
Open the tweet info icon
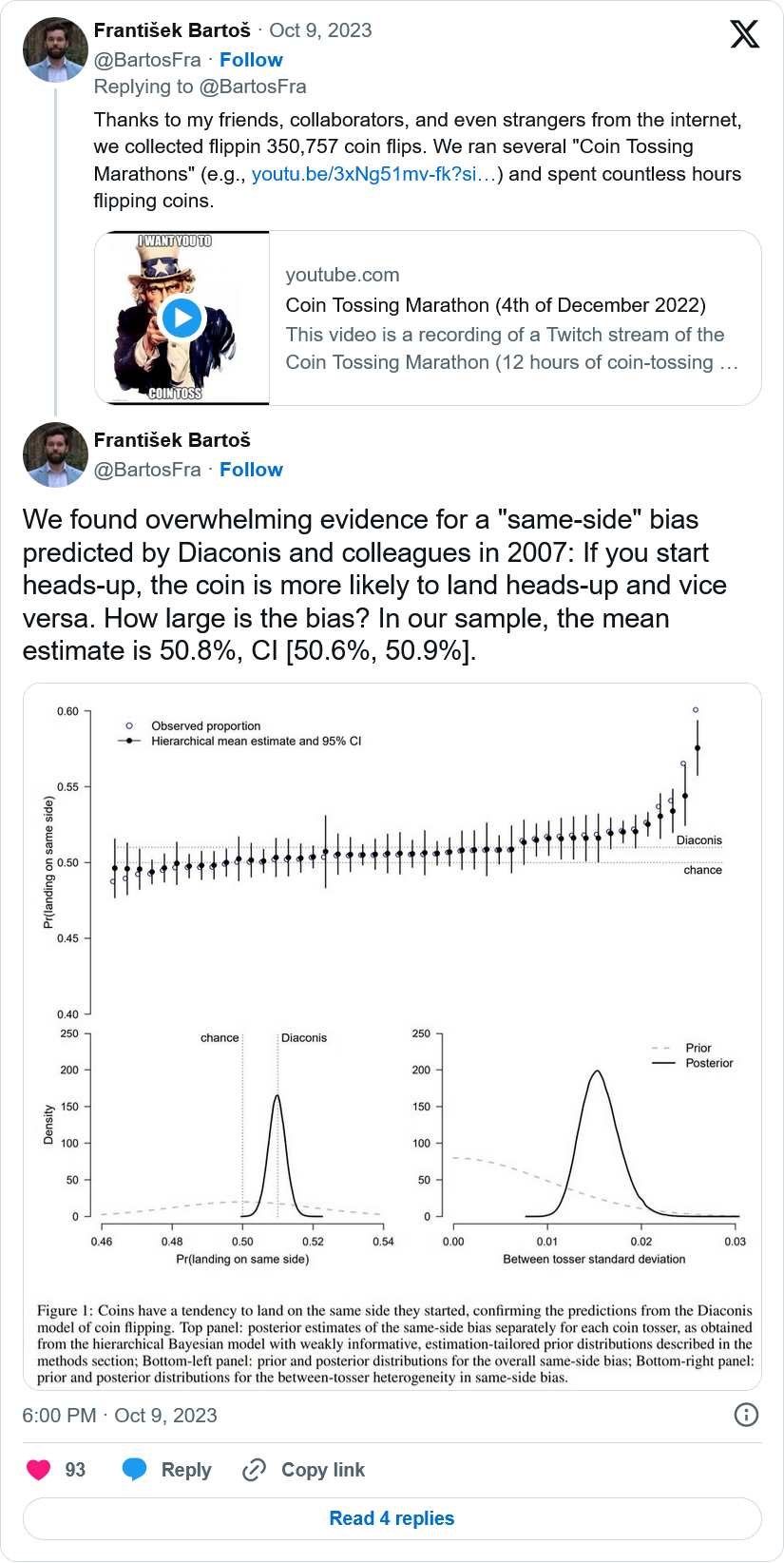coord(747,1415)
